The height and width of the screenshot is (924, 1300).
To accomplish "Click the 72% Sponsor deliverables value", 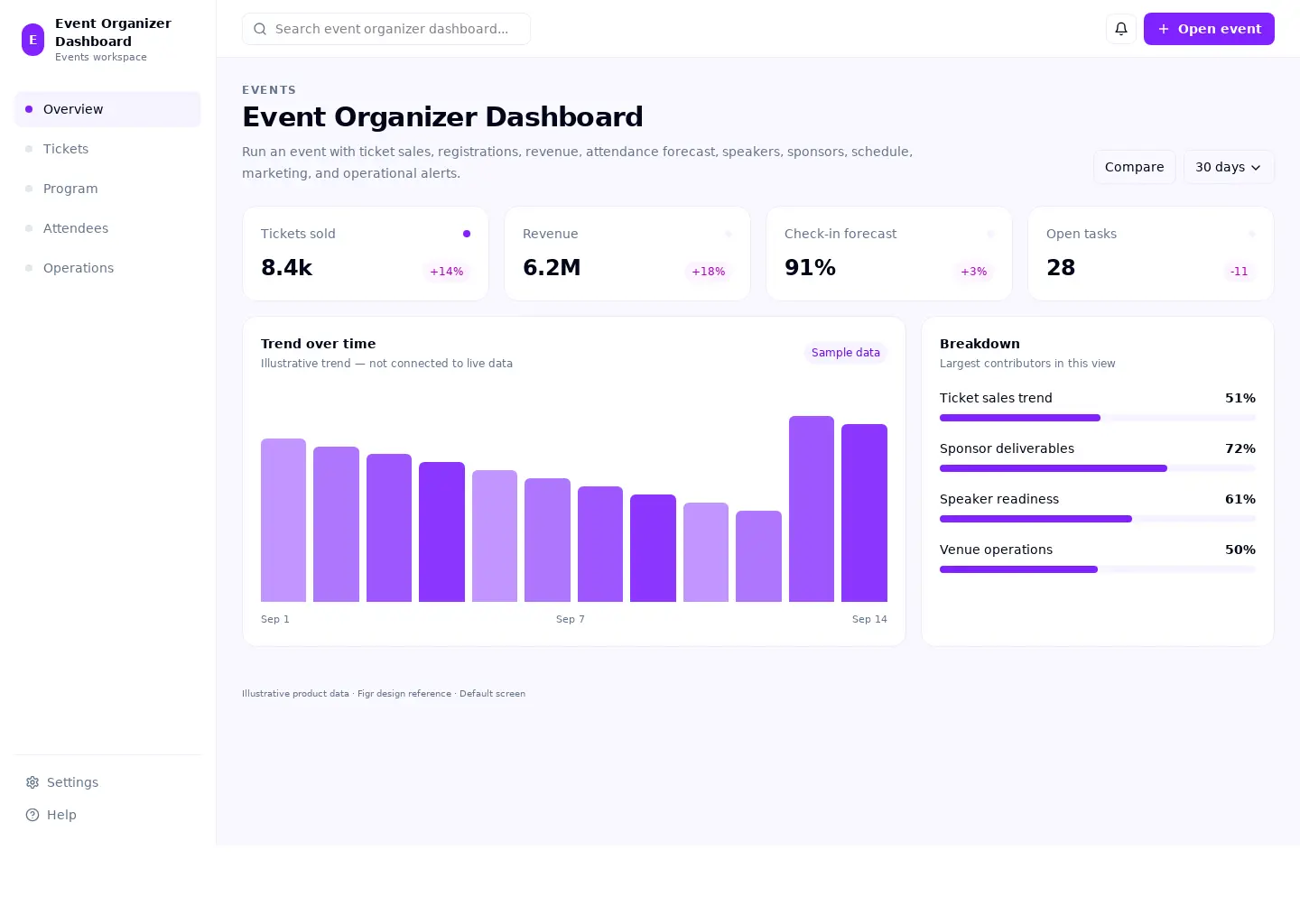I will click(x=1240, y=448).
